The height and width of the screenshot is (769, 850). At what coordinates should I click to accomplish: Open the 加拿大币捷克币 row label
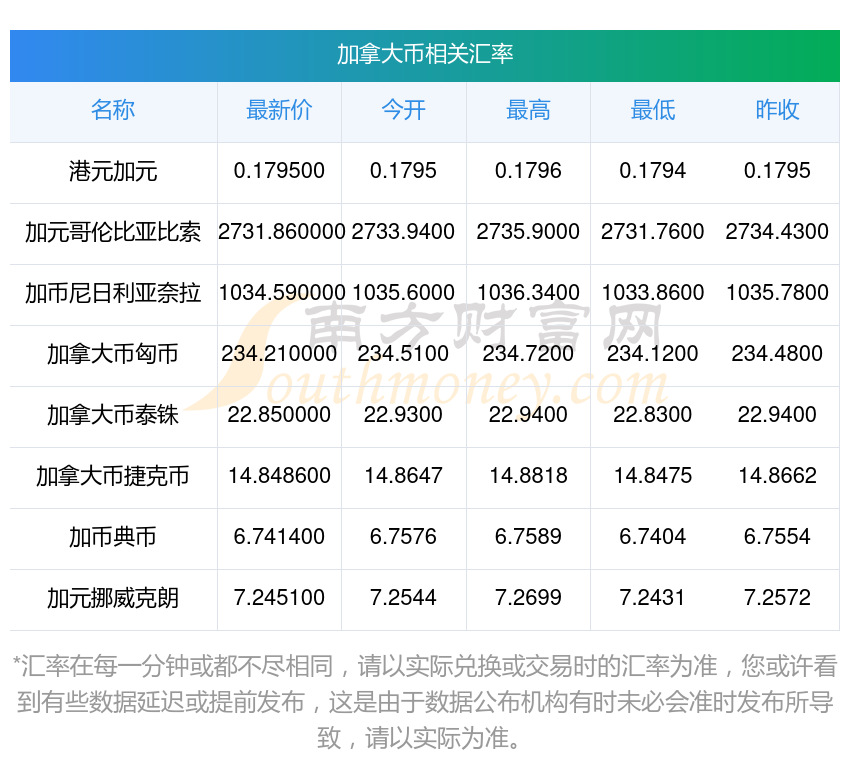pos(113,476)
